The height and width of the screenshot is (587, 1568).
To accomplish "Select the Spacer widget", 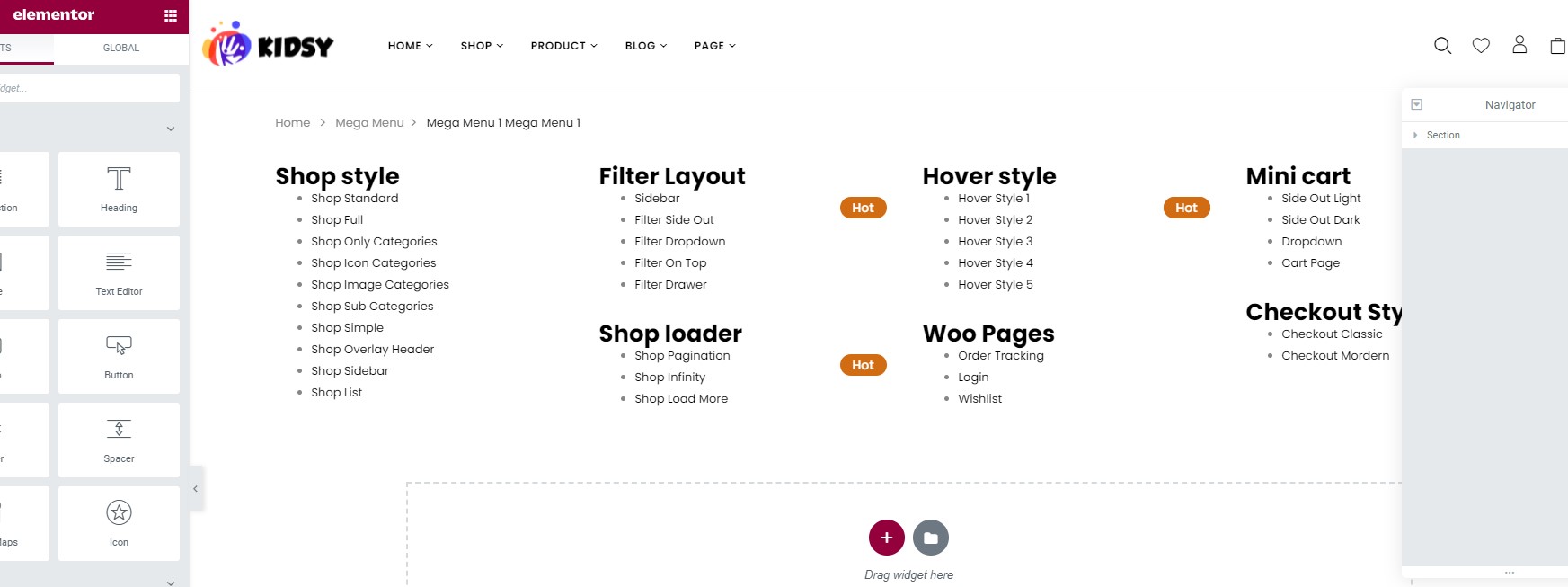I will point(119,440).
